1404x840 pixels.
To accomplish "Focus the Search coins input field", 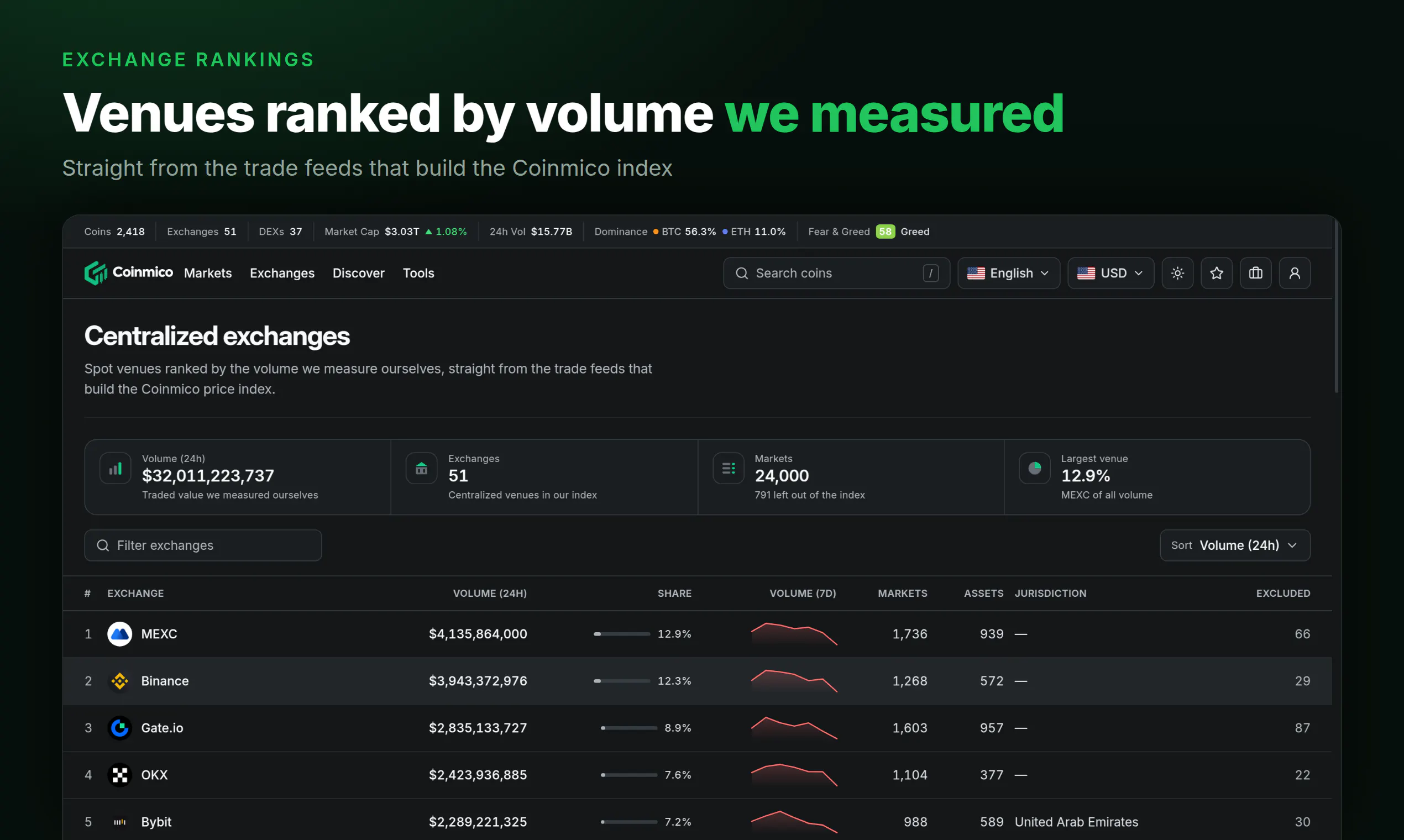I will (x=836, y=274).
